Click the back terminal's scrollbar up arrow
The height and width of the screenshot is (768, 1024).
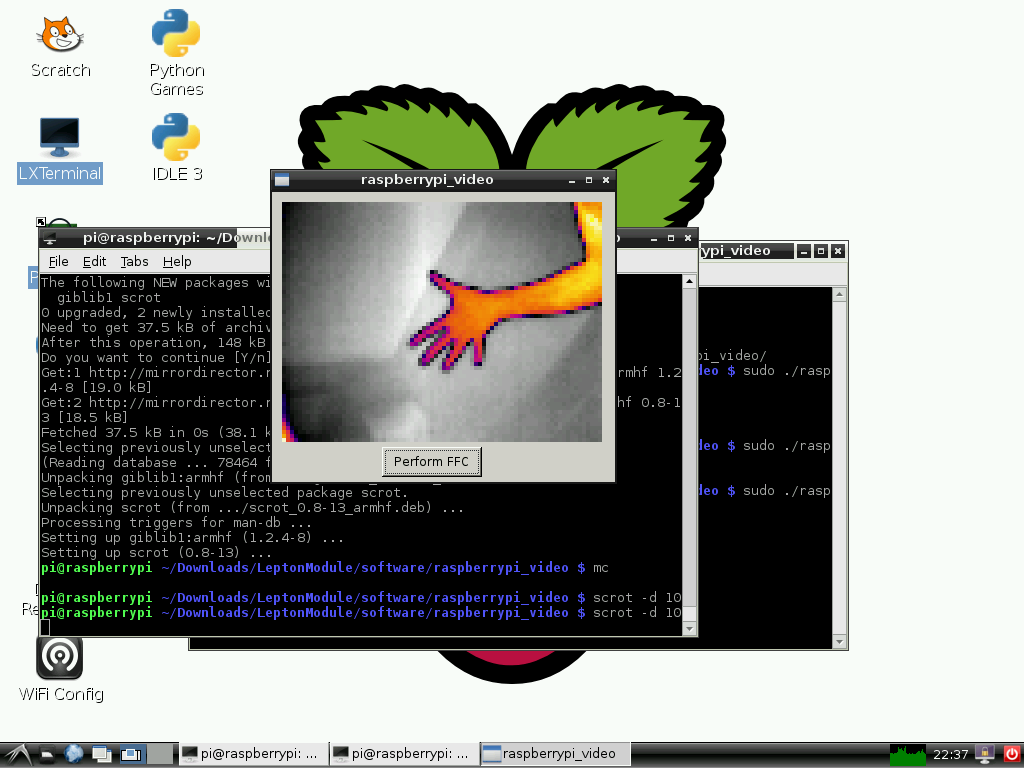tap(840, 295)
